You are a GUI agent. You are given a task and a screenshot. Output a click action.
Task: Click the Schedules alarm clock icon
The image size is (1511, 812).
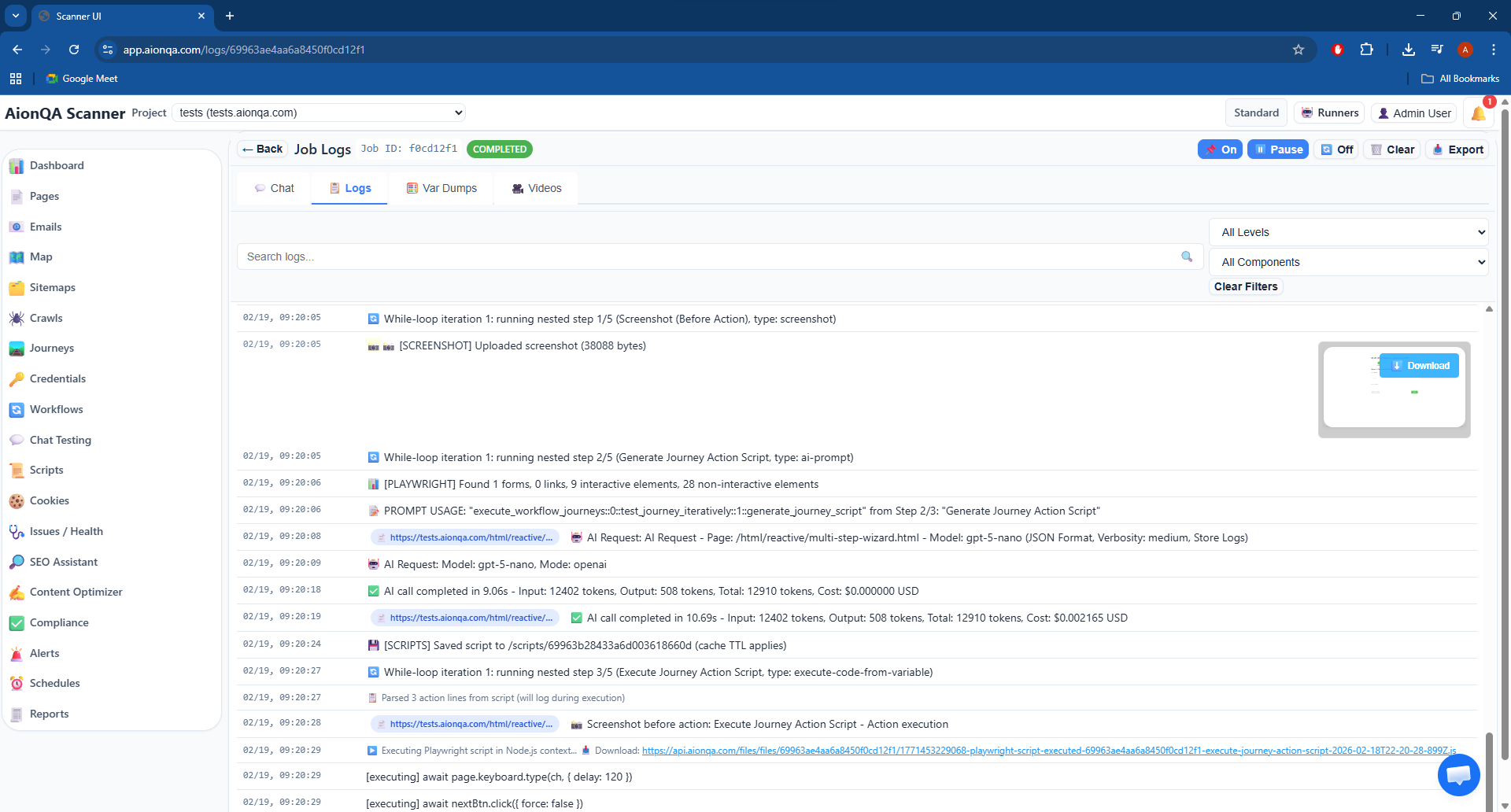point(17,684)
